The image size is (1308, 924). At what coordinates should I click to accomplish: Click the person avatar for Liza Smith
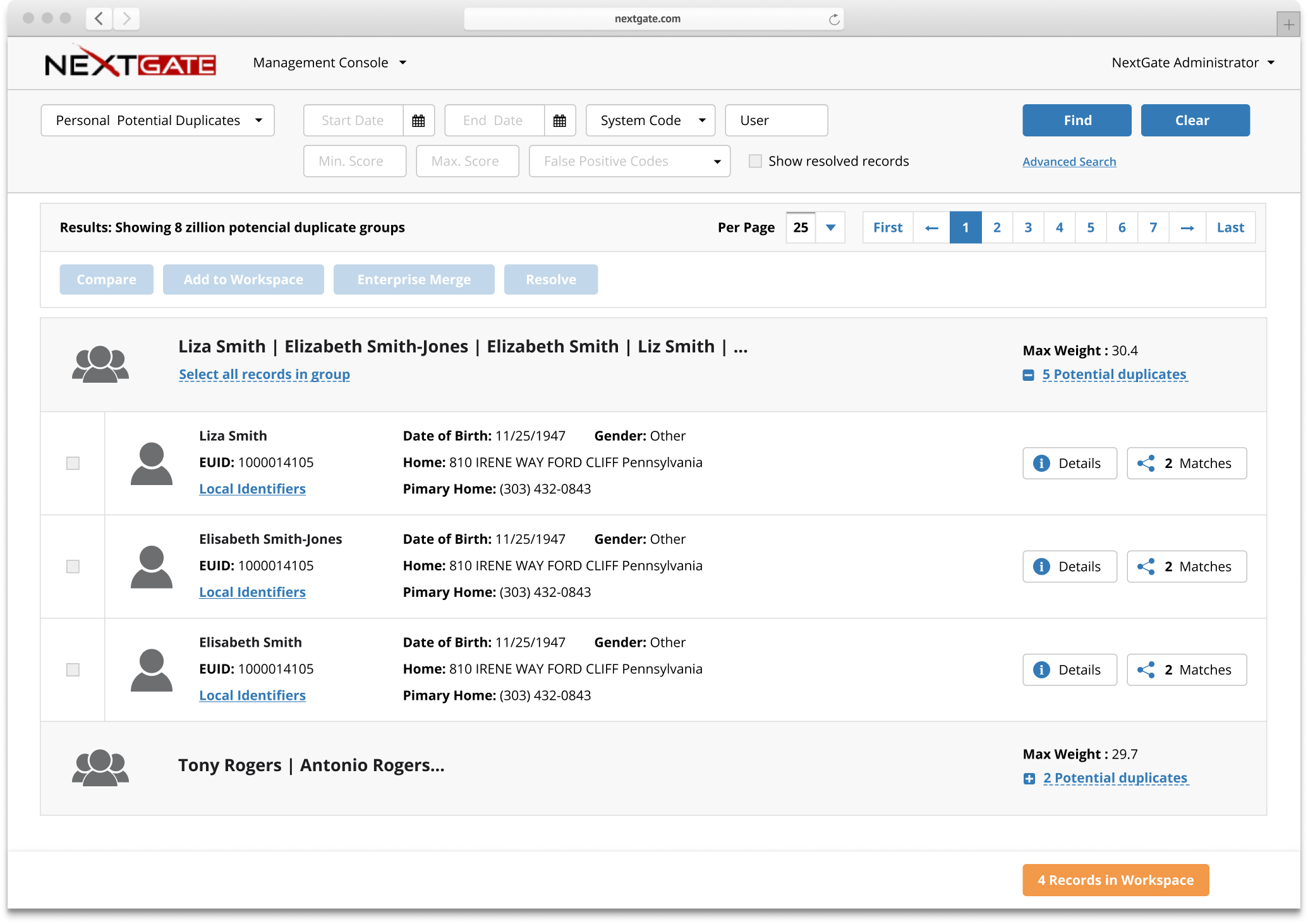click(152, 464)
